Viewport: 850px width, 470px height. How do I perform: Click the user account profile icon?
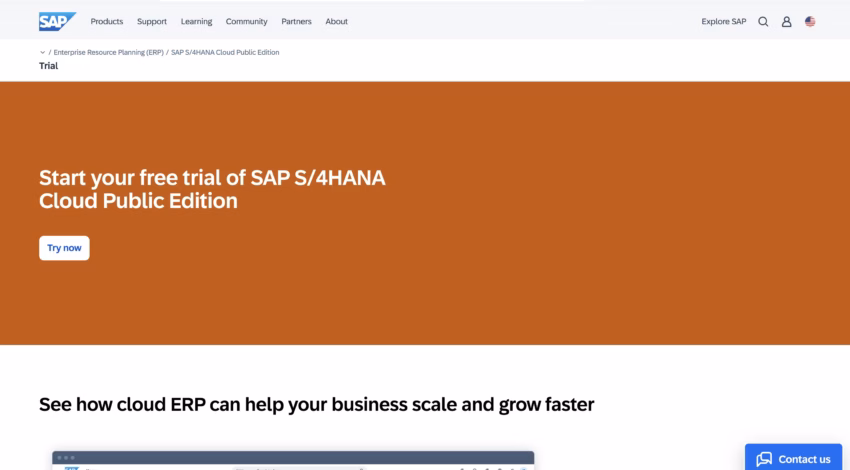pyautogui.click(x=787, y=21)
